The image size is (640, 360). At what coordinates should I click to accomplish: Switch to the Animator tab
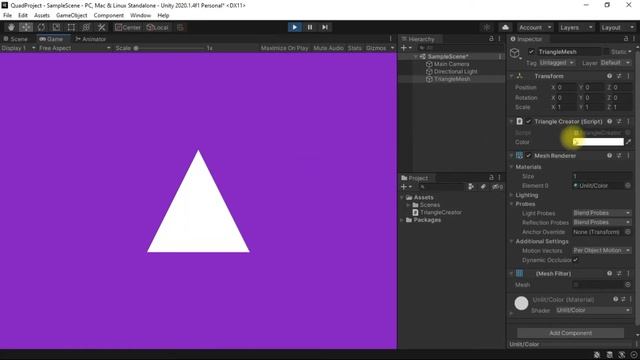click(x=91, y=39)
